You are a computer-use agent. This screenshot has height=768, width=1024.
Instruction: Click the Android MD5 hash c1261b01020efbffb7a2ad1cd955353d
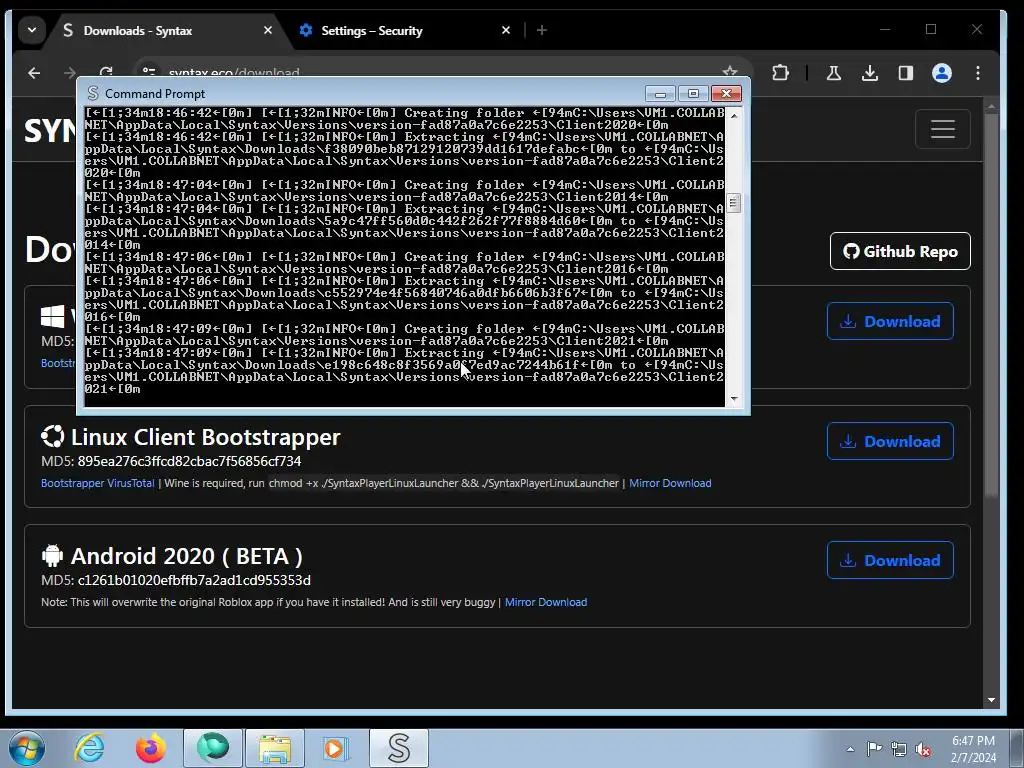click(x=194, y=580)
